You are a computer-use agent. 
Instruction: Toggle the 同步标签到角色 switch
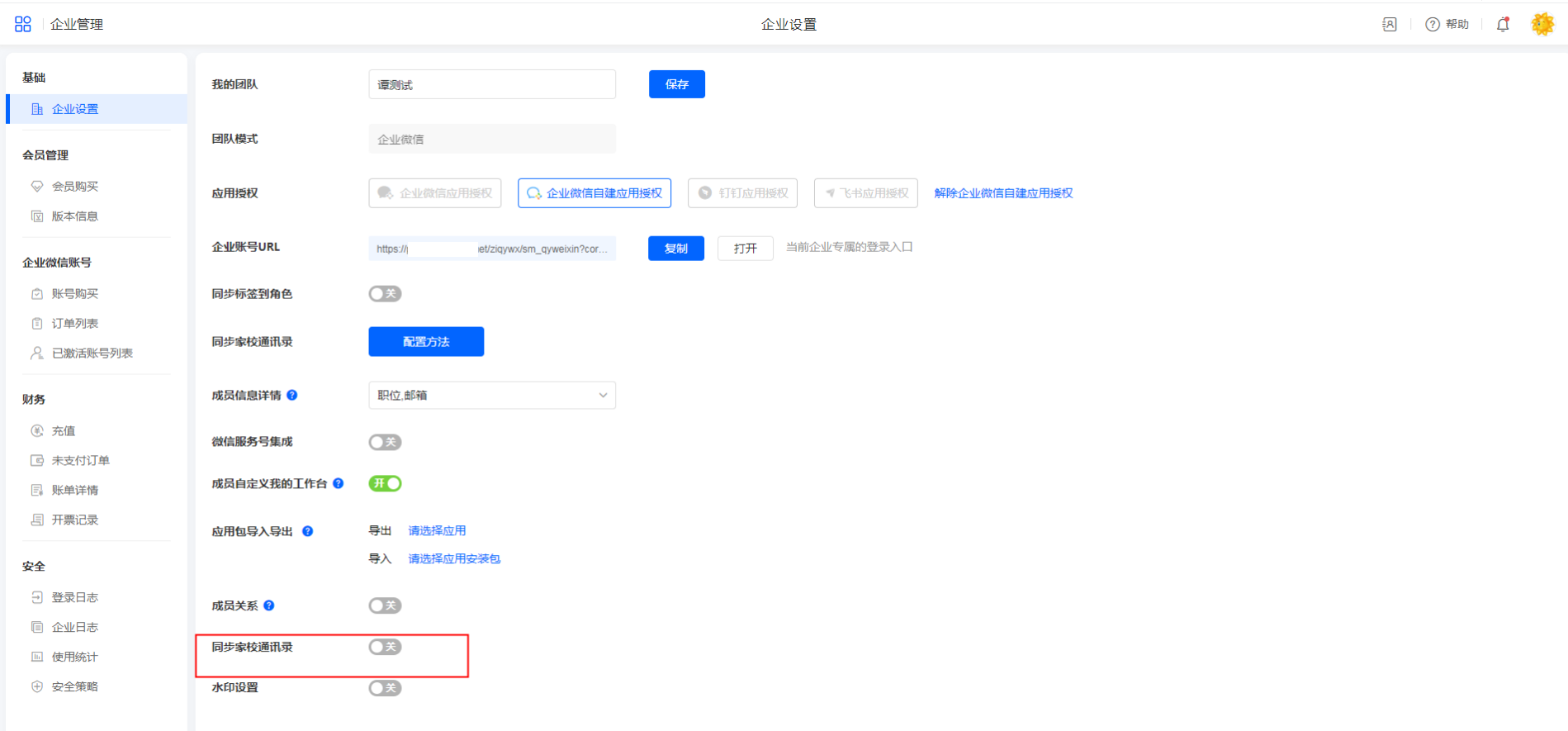[385, 294]
